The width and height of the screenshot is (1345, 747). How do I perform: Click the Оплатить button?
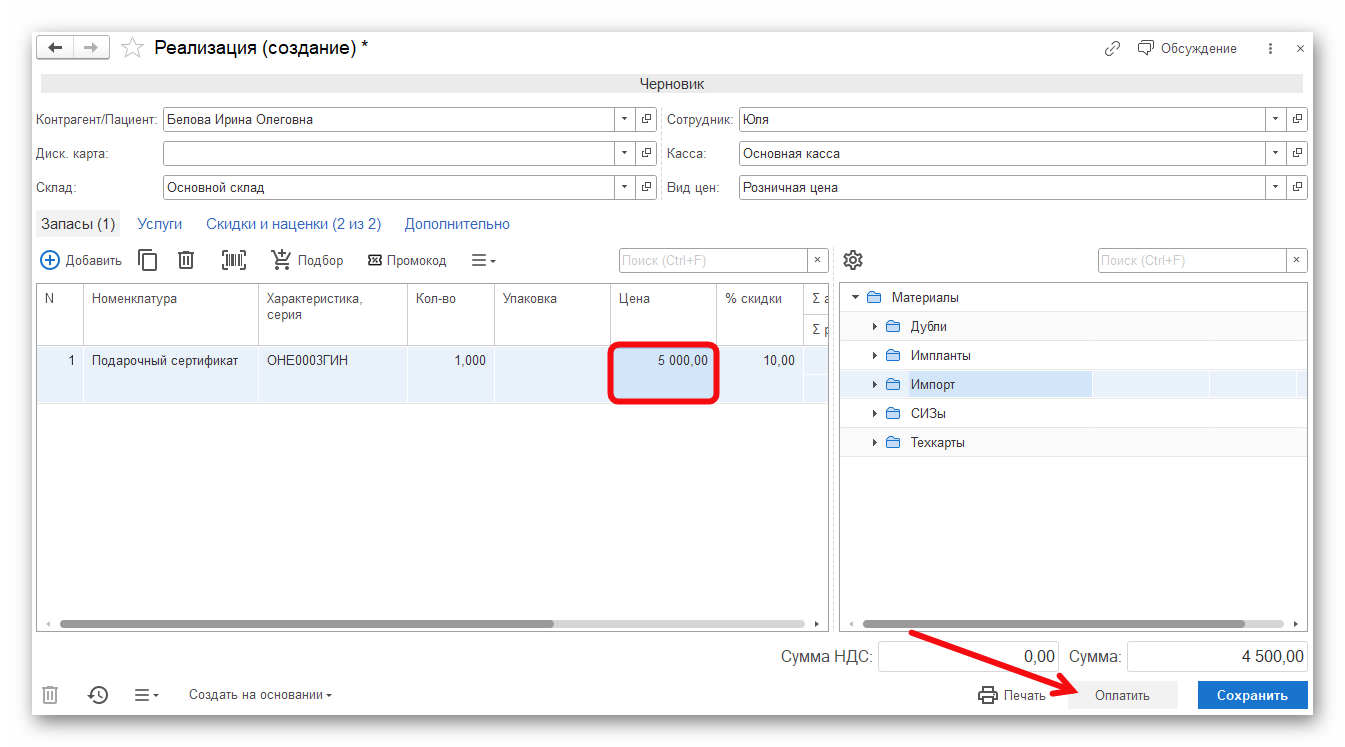[x=1122, y=695]
